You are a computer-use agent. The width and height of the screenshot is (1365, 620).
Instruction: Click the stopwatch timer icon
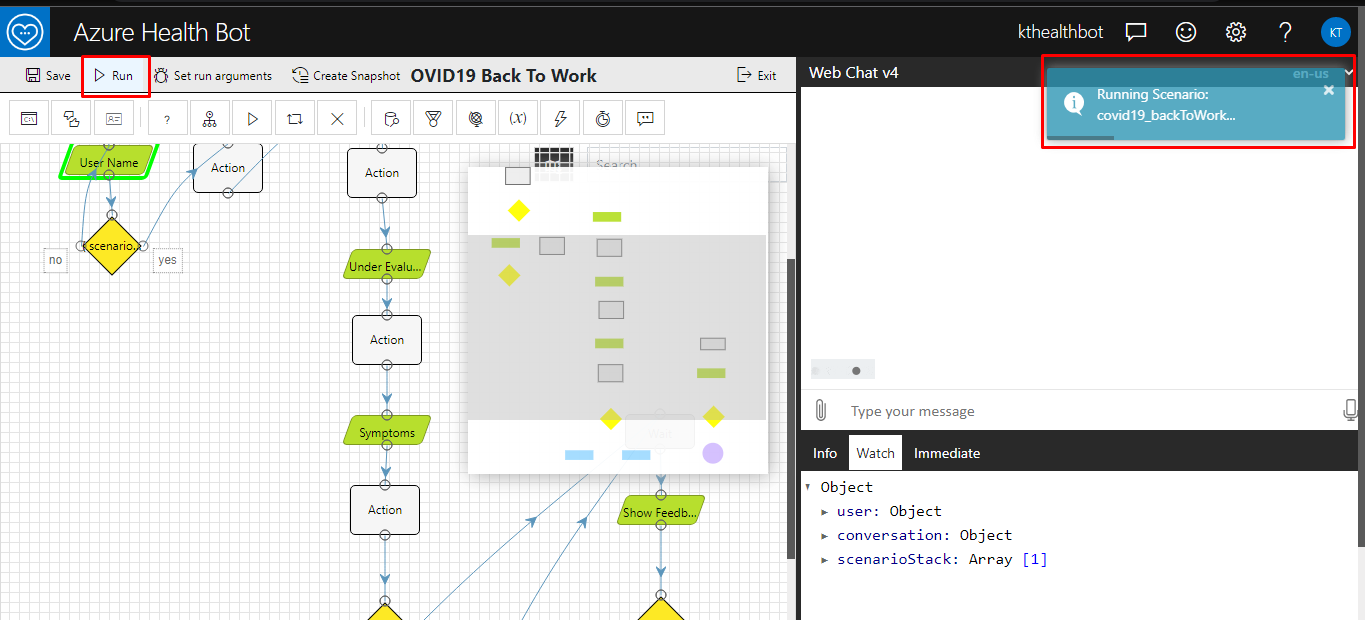pyautogui.click(x=602, y=119)
